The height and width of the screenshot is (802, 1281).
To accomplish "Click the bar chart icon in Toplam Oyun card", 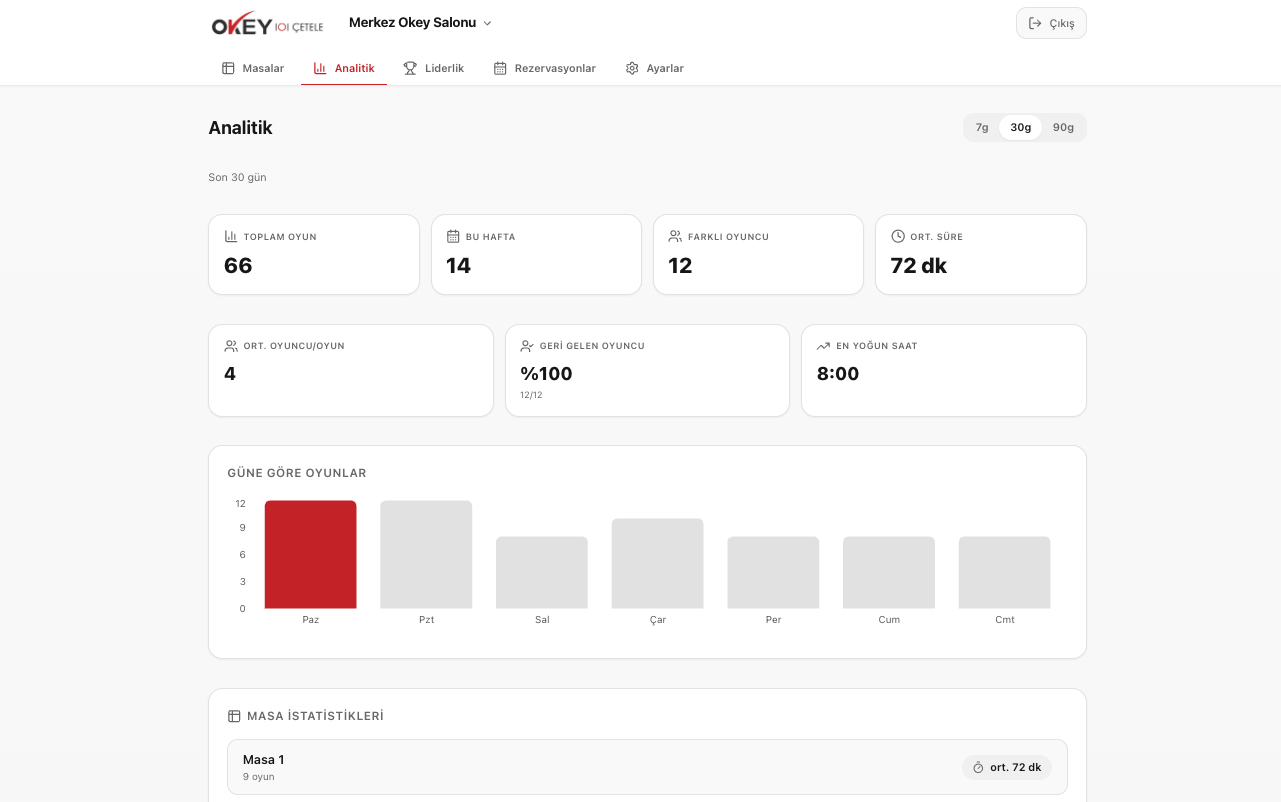I will point(231,237).
